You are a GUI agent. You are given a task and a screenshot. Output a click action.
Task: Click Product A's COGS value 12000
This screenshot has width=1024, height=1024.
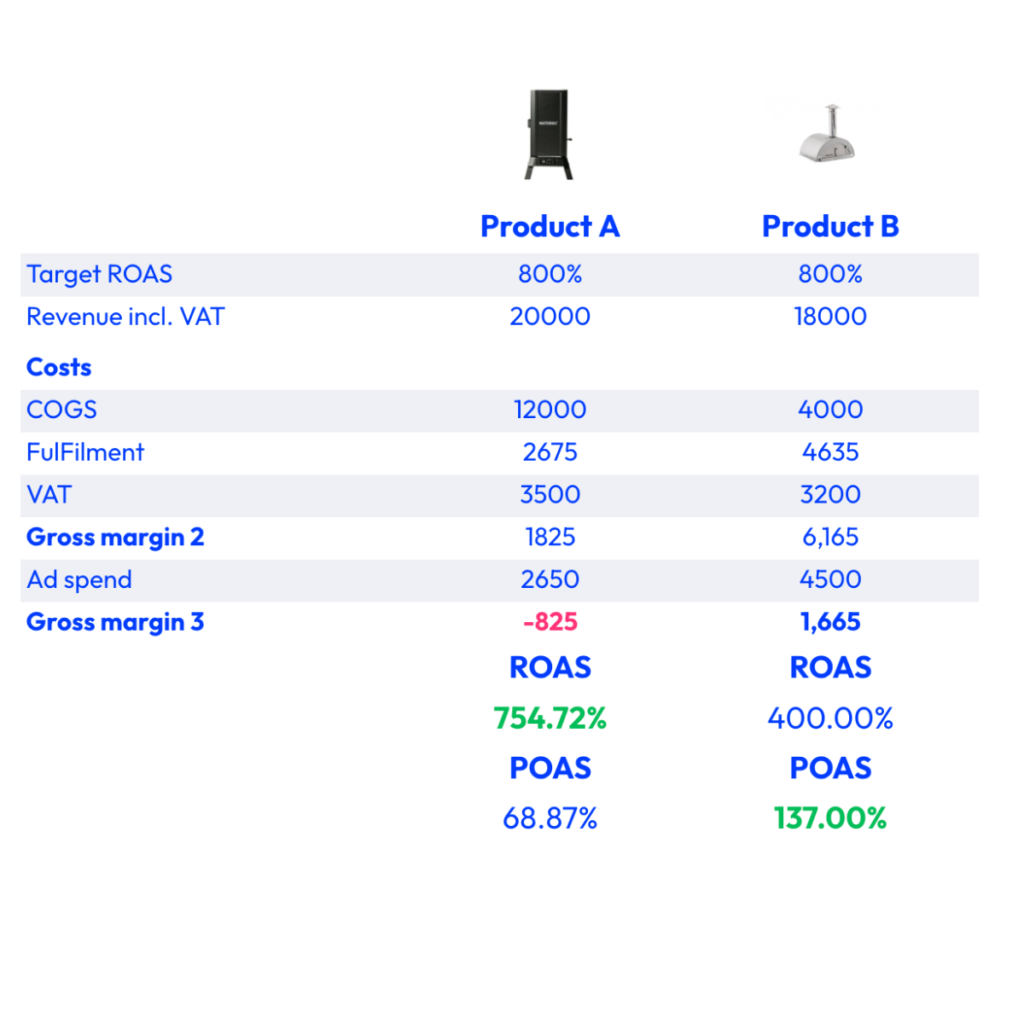pos(550,410)
